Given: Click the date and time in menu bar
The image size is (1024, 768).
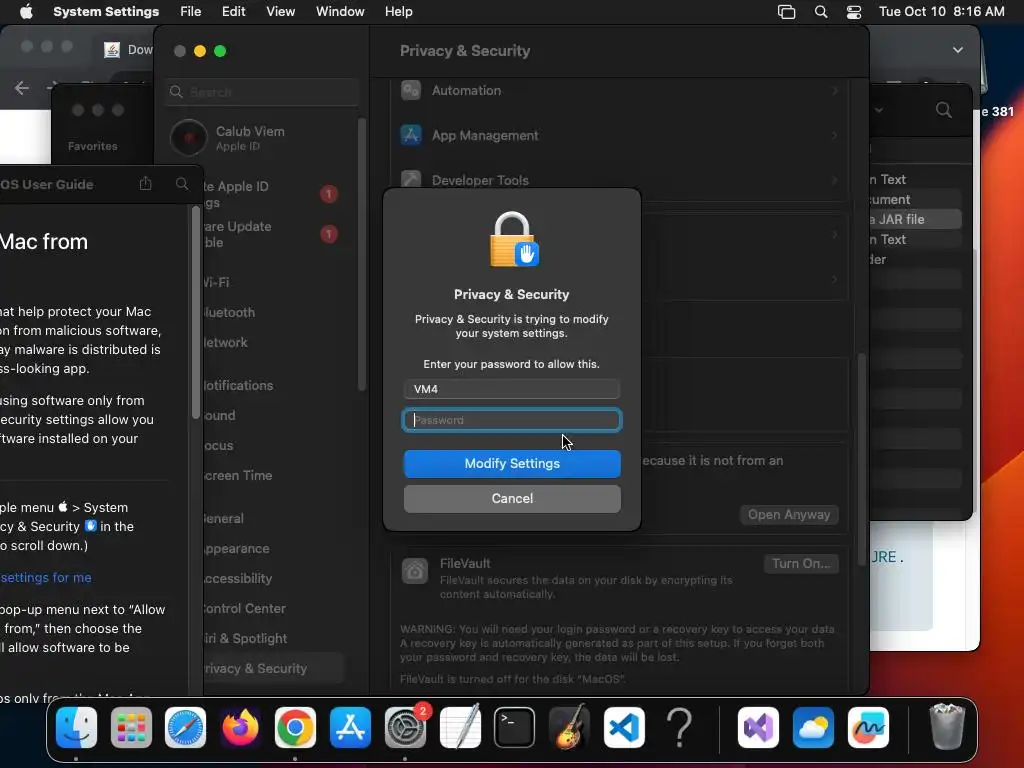Looking at the screenshot, I should click(942, 12).
